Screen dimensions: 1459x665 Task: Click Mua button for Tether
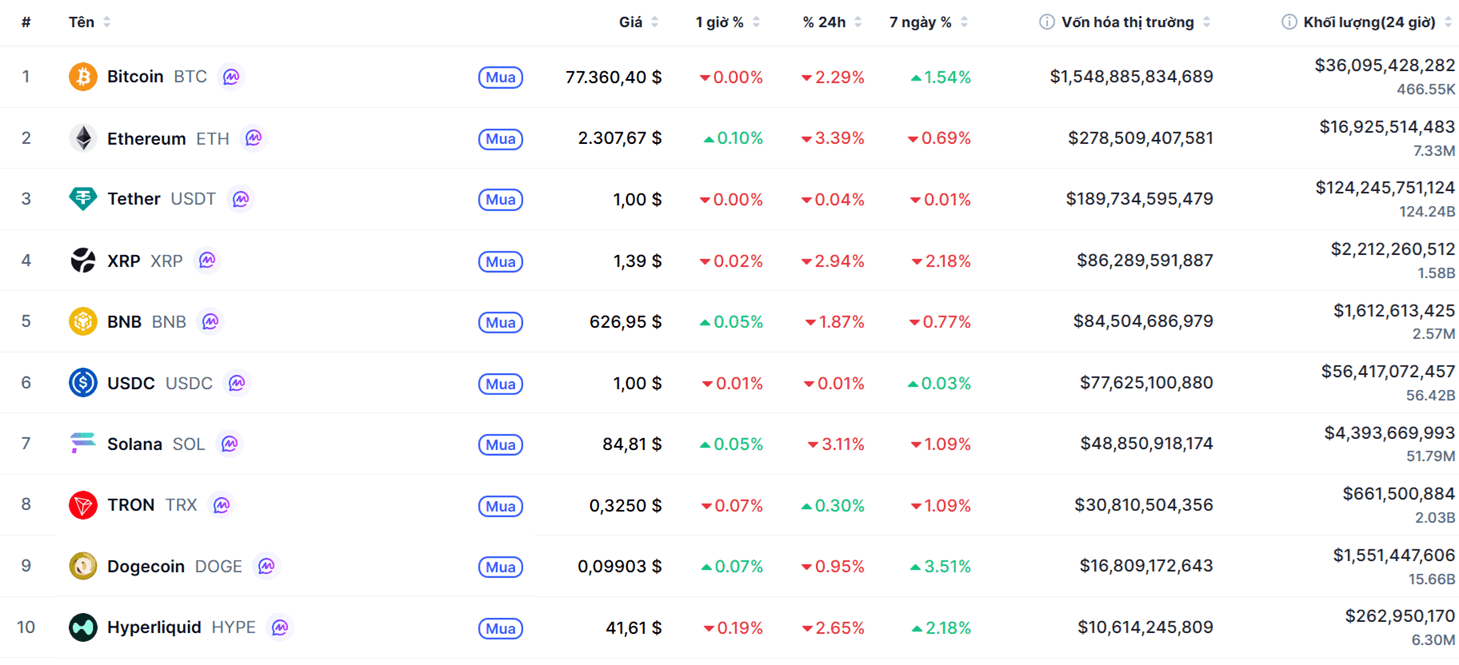(500, 200)
